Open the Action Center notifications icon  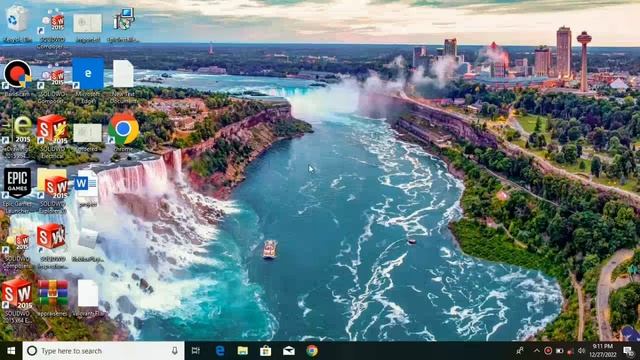click(629, 351)
